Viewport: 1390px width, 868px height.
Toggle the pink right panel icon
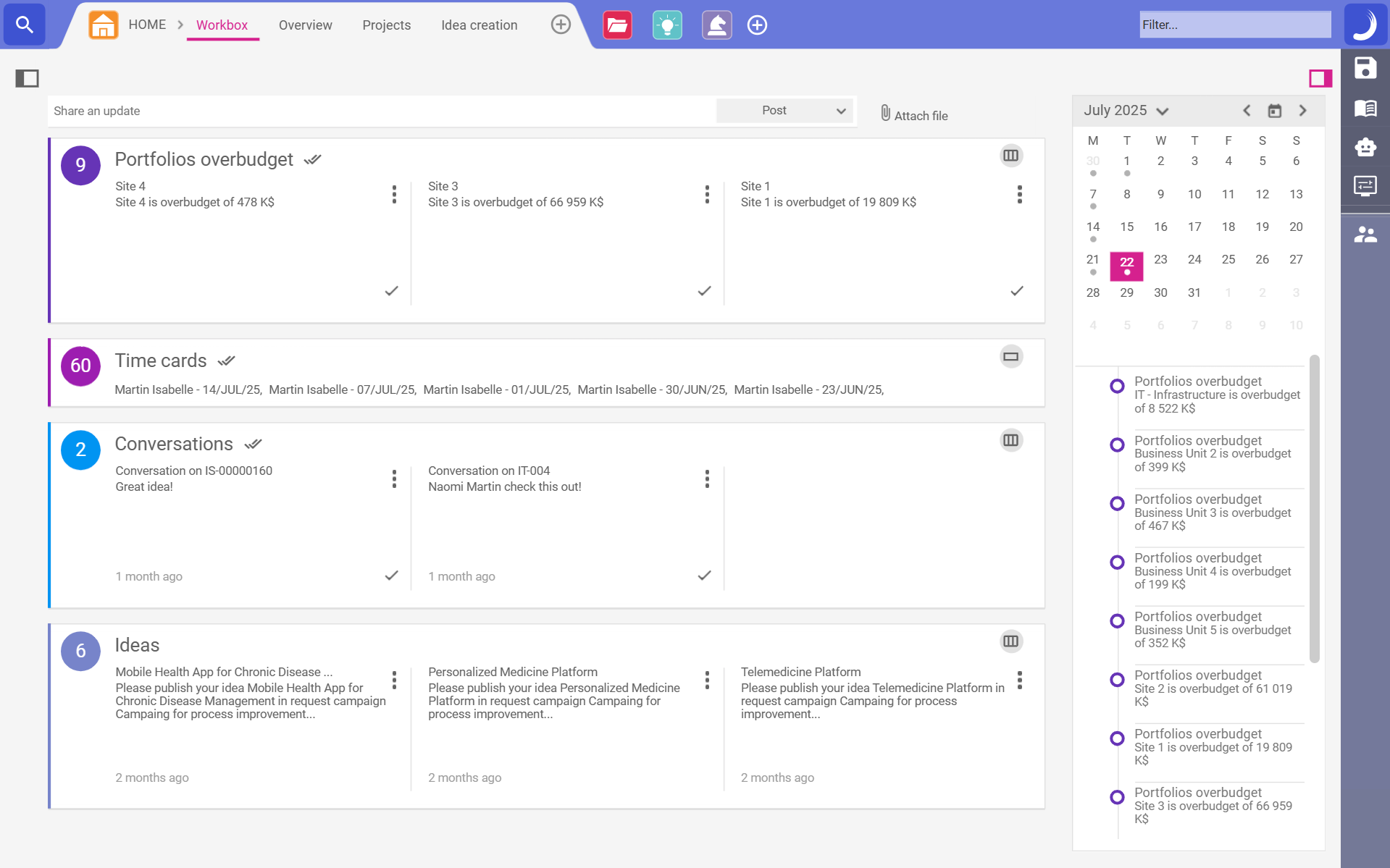click(1320, 78)
